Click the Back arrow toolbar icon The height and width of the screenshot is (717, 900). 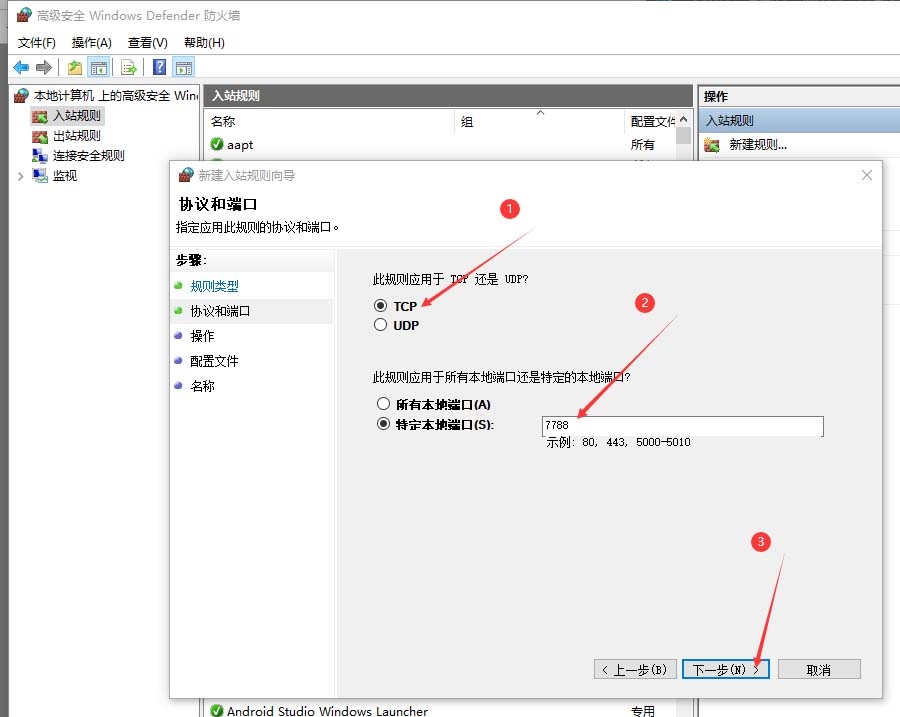(x=21, y=68)
